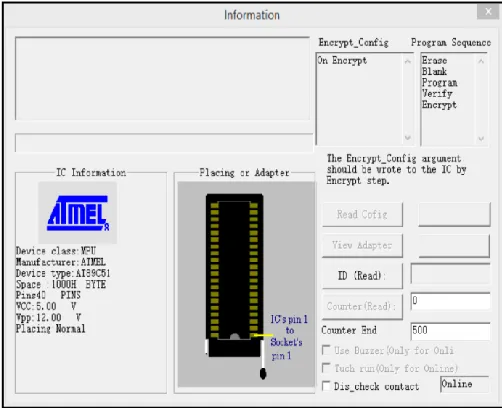Click the ID (Read) button
This screenshot has width=502, height=408.
pyautogui.click(x=362, y=276)
